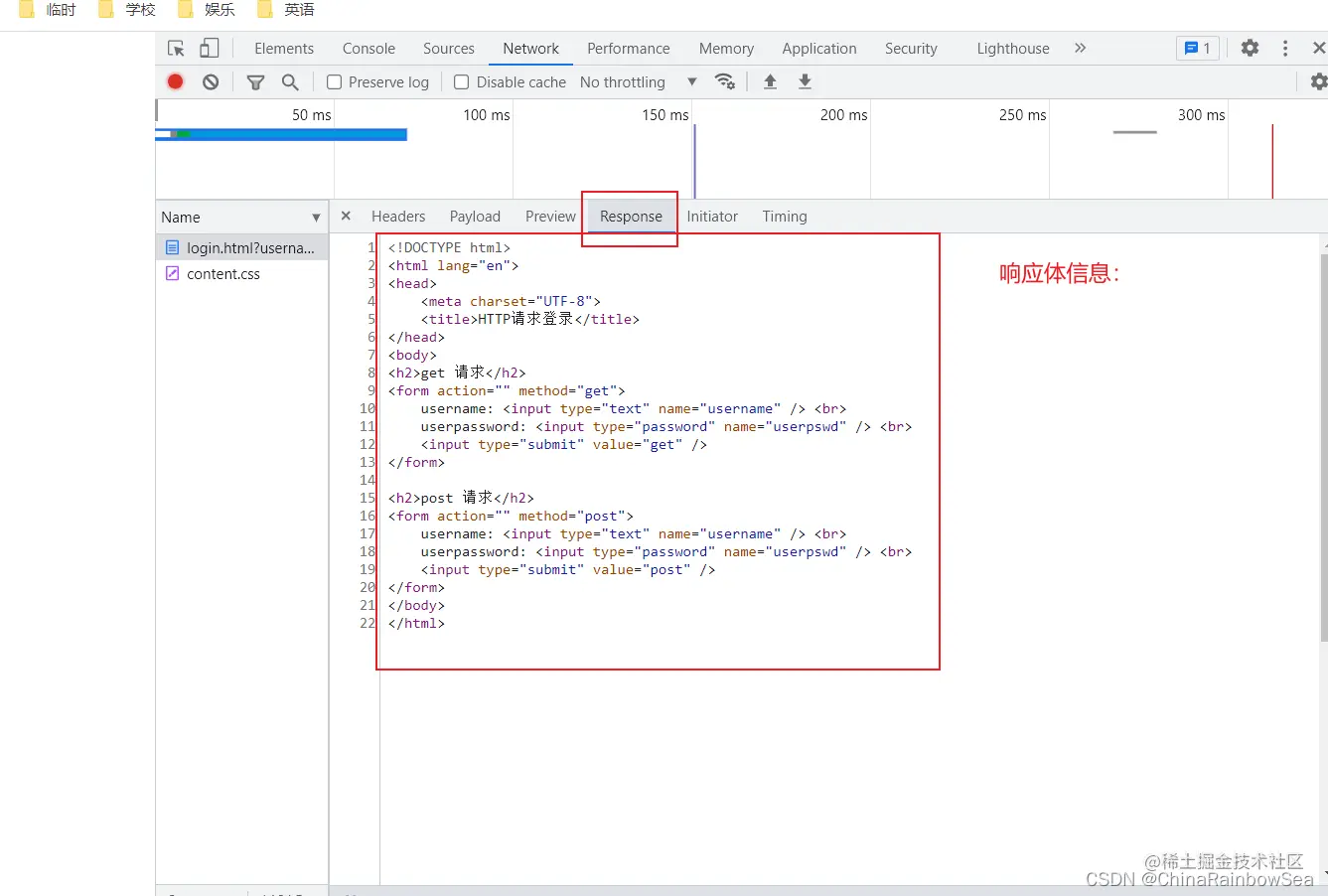Click the blue timeline overview bar
The width and height of the screenshot is (1328, 896).
281,134
